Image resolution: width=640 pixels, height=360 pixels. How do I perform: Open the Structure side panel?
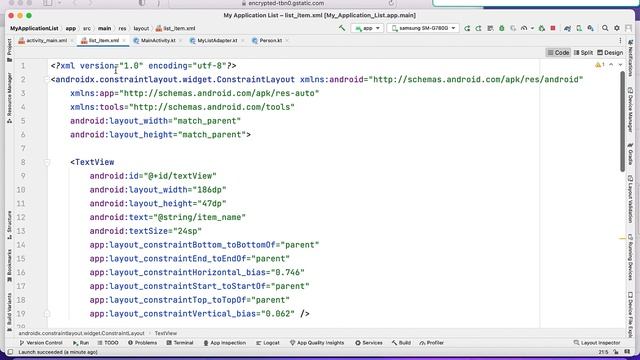coord(9,225)
